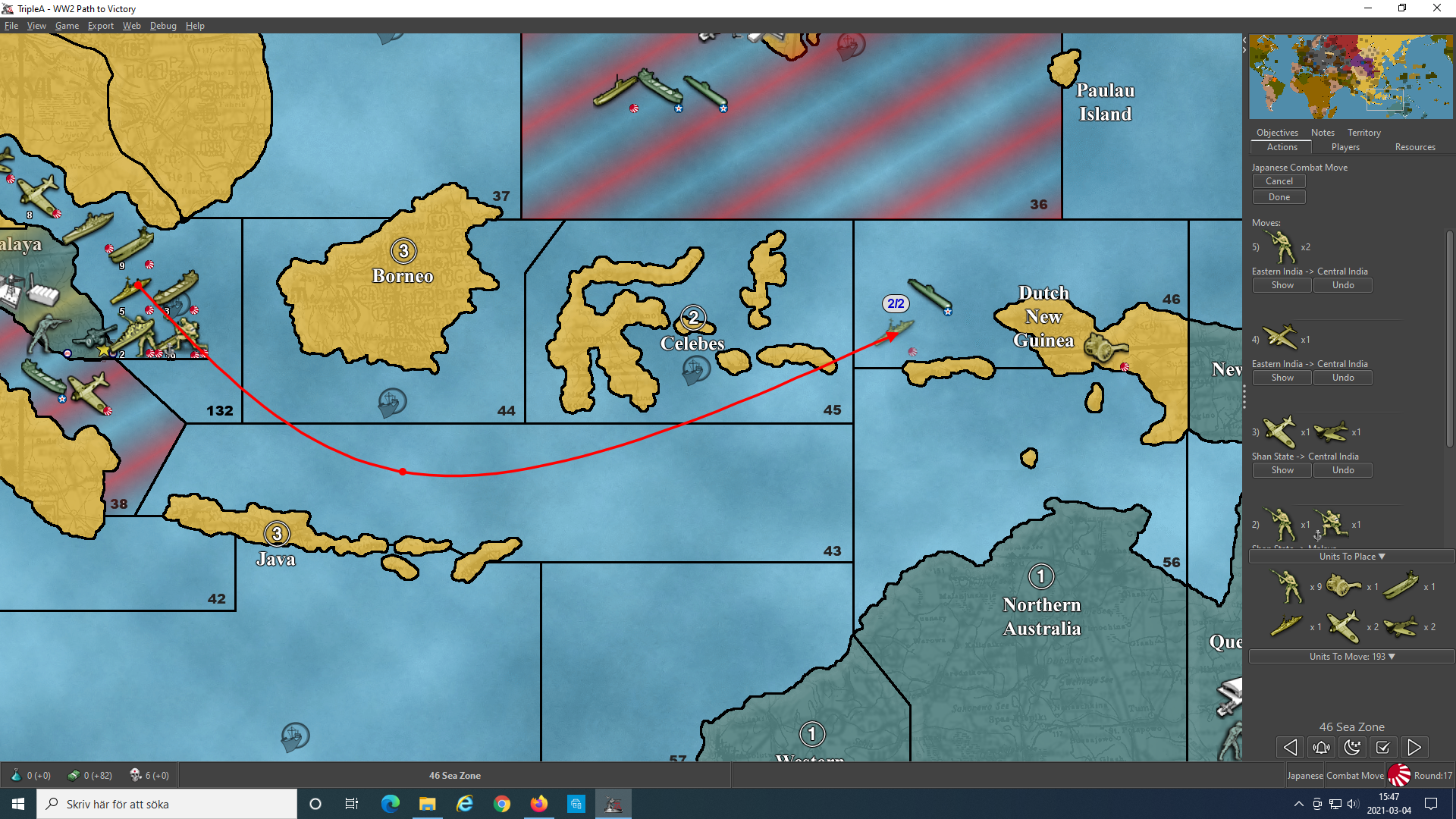Image resolution: width=1456 pixels, height=819 pixels.
Task: Switch to the Territory tab
Action: click(1363, 132)
